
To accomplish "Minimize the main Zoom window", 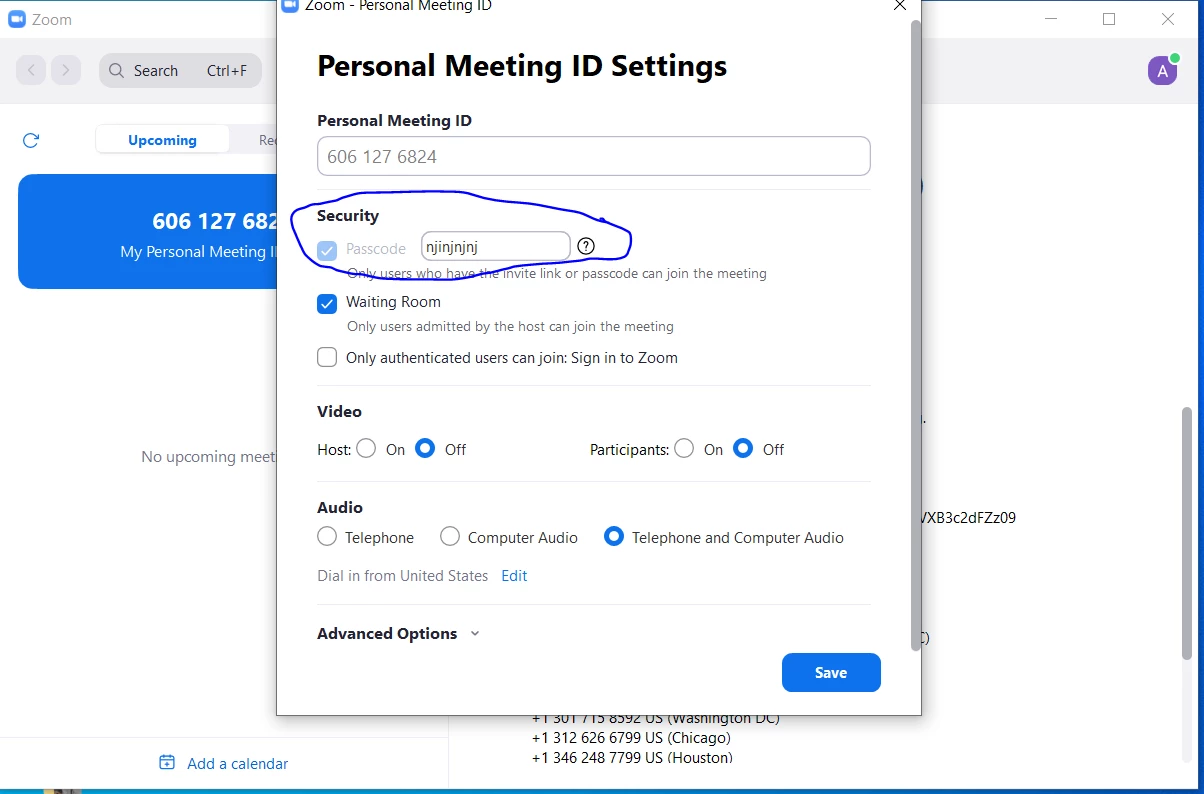I will click(x=1050, y=19).
